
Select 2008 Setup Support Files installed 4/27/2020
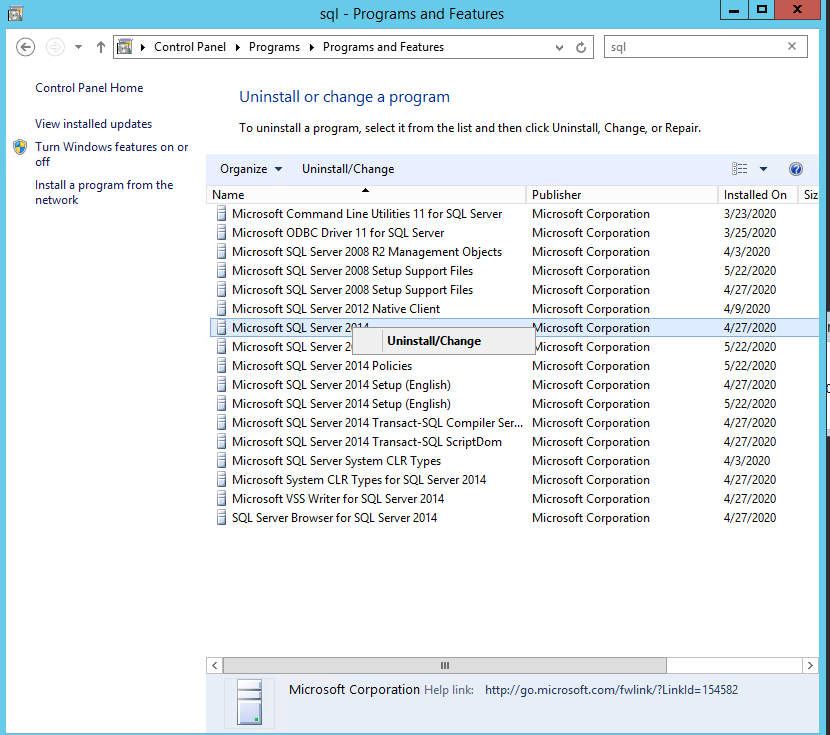tap(514, 290)
